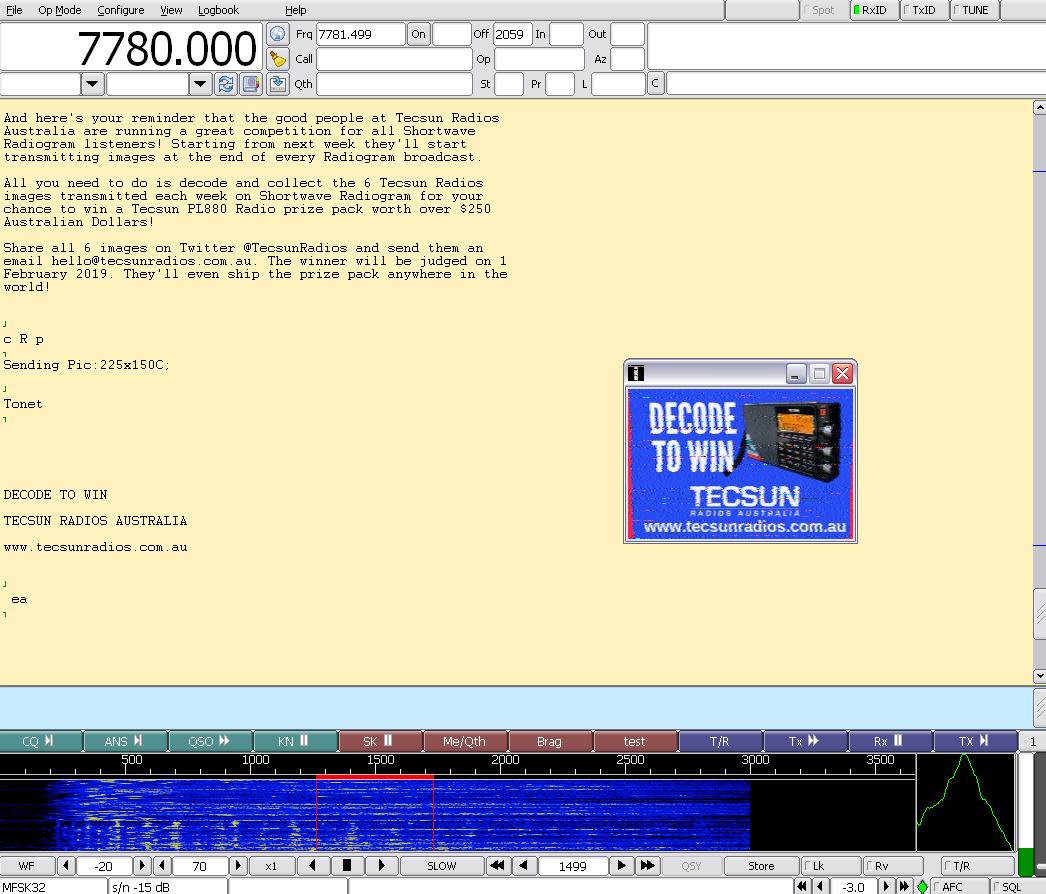Open the Logbook menu
Viewport: 1046px width, 894px height.
pos(218,10)
